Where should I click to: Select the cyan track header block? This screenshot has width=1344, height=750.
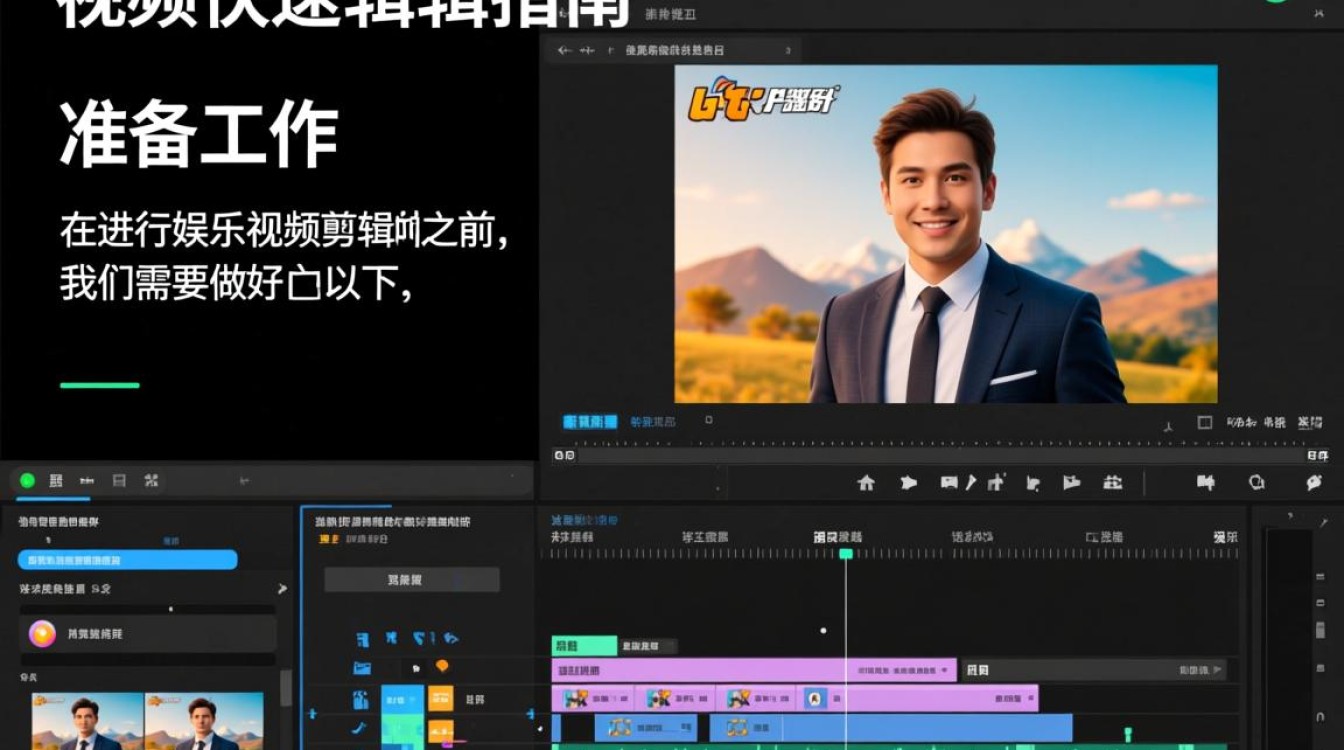click(402, 698)
